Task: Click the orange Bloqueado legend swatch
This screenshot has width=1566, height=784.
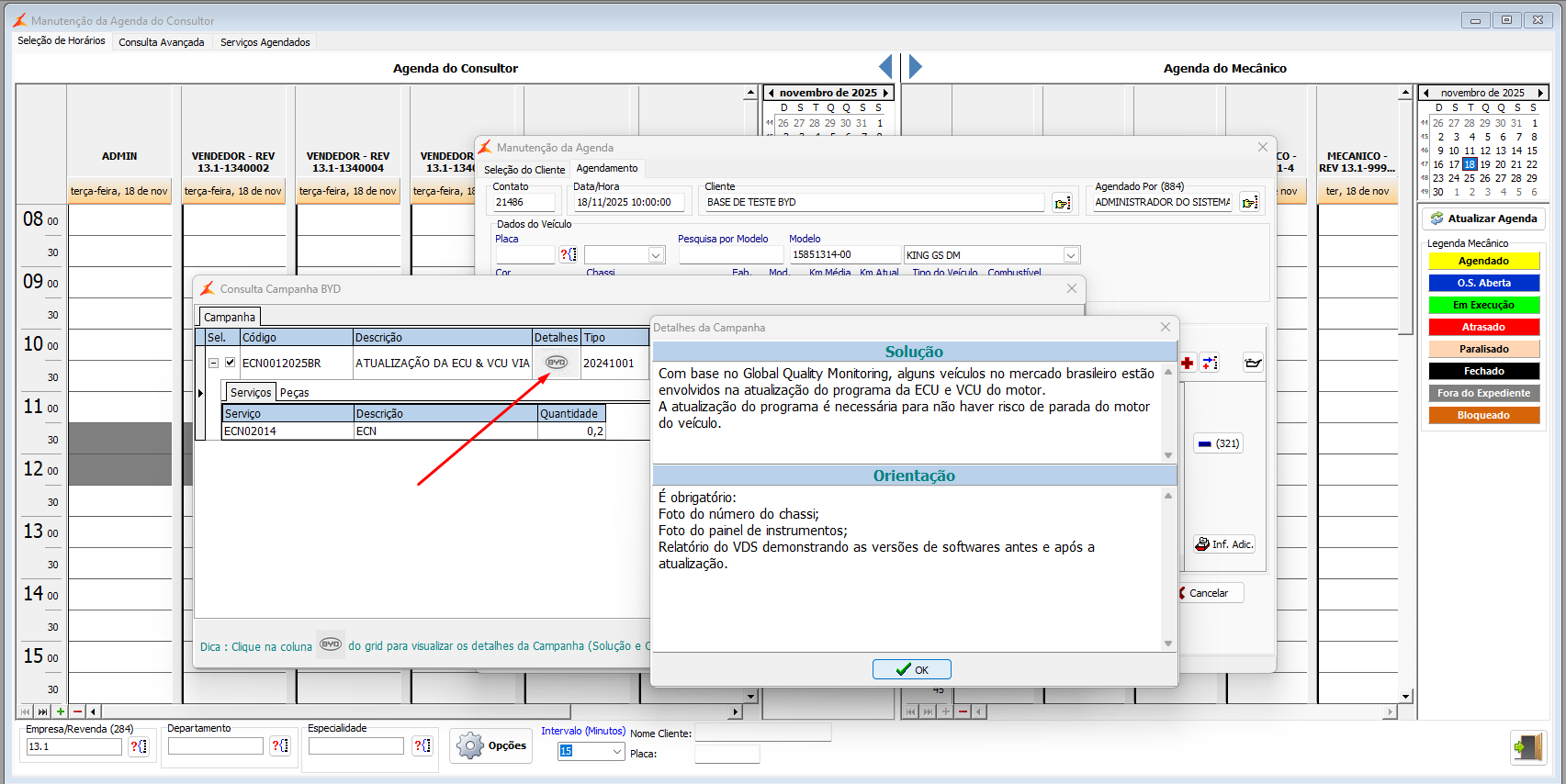Action: click(x=1483, y=415)
